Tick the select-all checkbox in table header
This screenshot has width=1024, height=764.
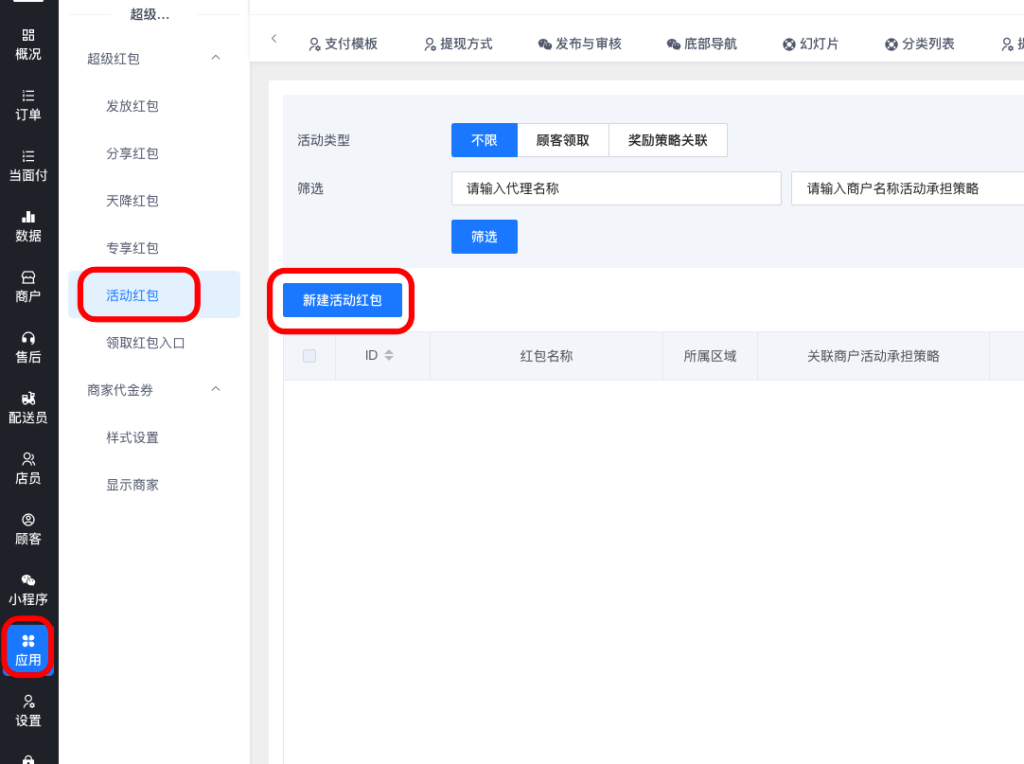pyautogui.click(x=309, y=356)
